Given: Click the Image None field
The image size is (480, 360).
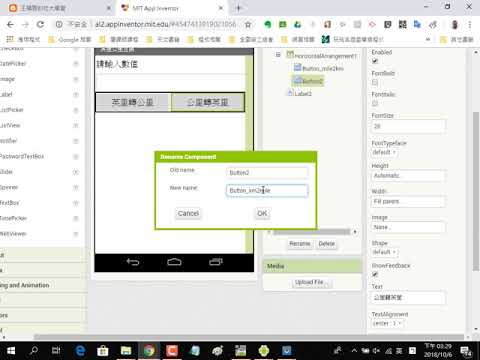Looking at the screenshot, I should coord(408,227).
